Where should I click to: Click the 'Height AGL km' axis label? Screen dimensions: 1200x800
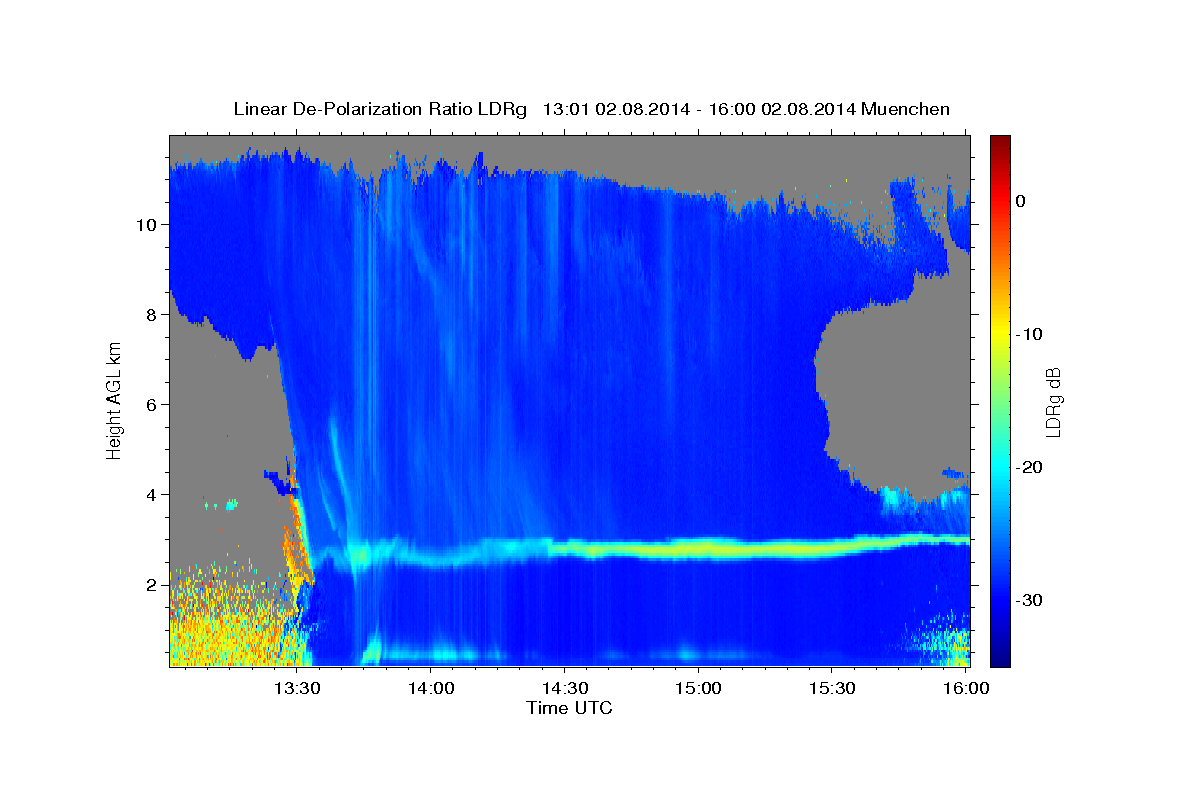click(x=115, y=401)
